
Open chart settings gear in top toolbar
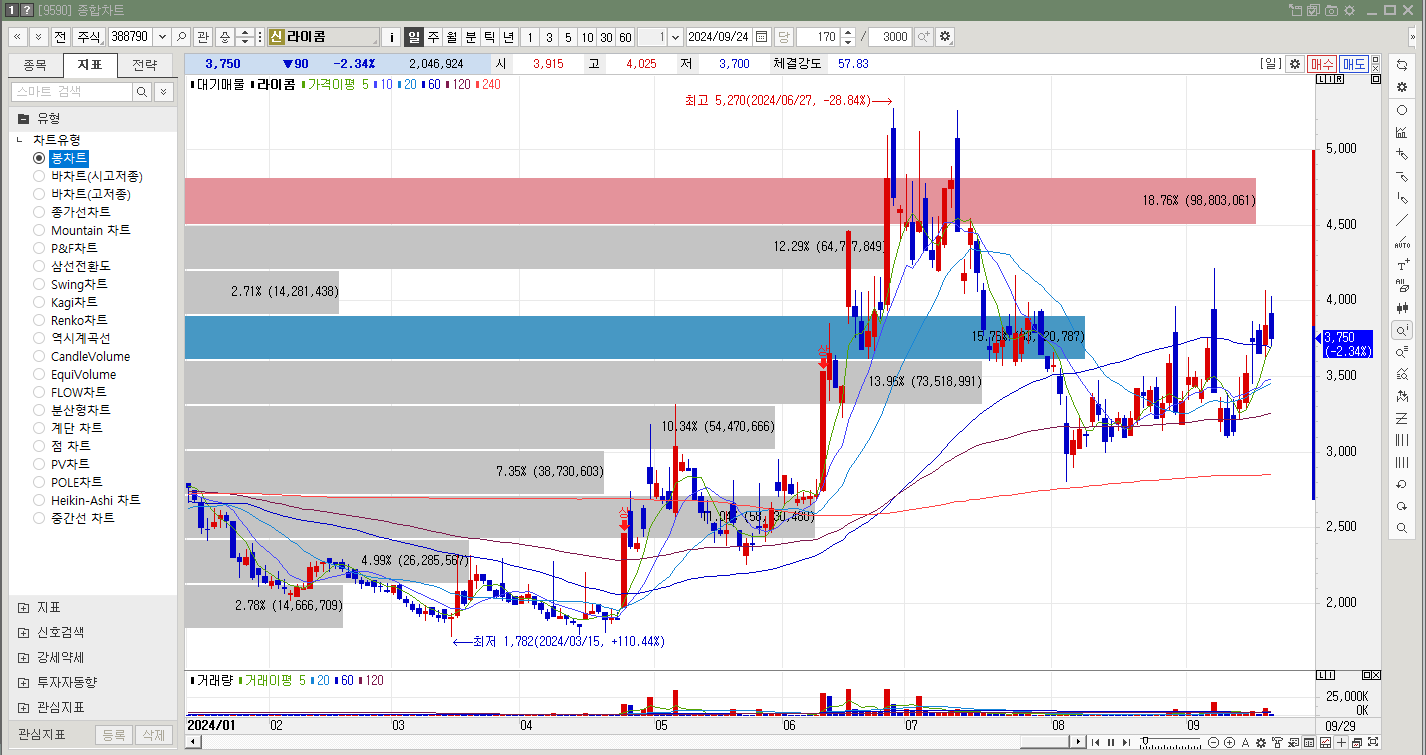(945, 36)
